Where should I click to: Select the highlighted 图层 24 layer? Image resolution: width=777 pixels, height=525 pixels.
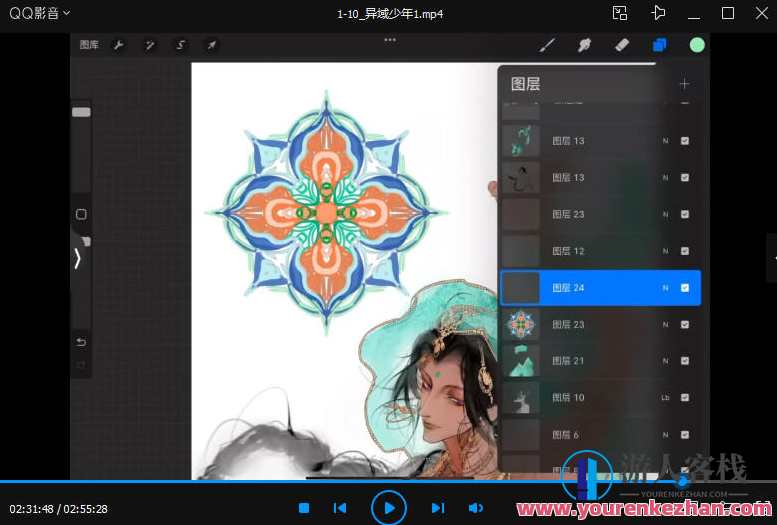tap(600, 288)
